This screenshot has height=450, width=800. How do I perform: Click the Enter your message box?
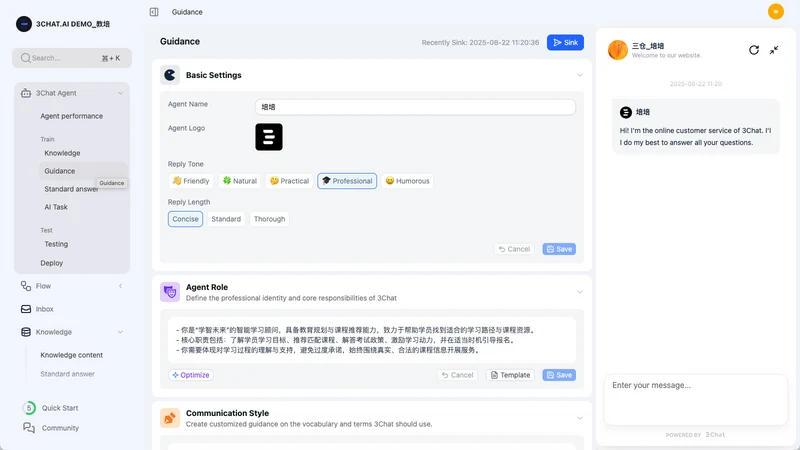[x=696, y=399]
